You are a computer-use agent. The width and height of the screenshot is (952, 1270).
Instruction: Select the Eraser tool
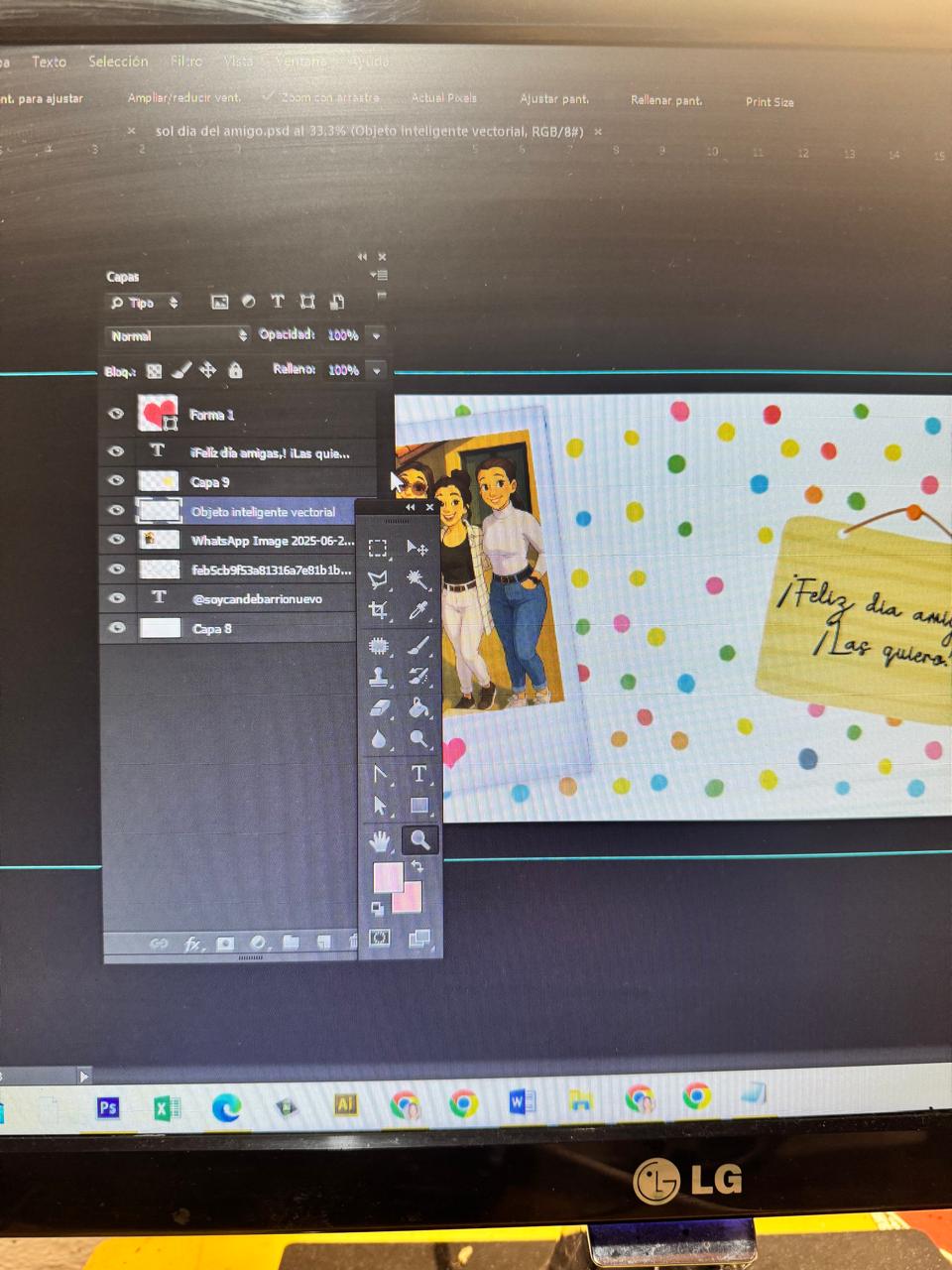[379, 708]
